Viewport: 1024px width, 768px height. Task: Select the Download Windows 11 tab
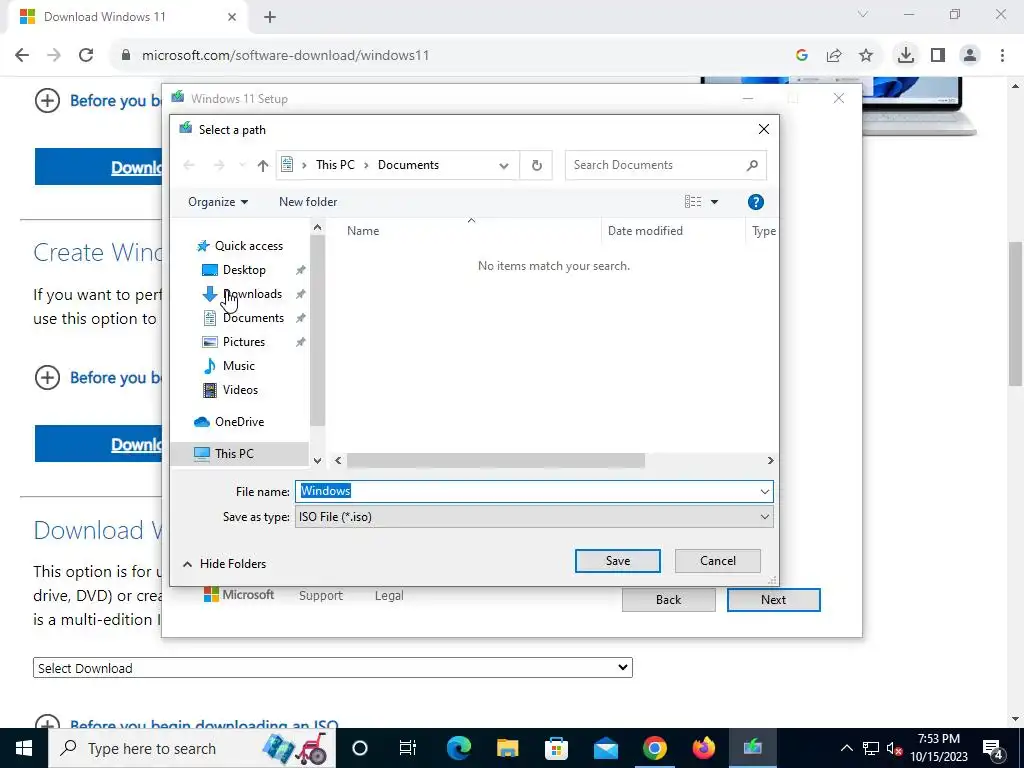(127, 17)
